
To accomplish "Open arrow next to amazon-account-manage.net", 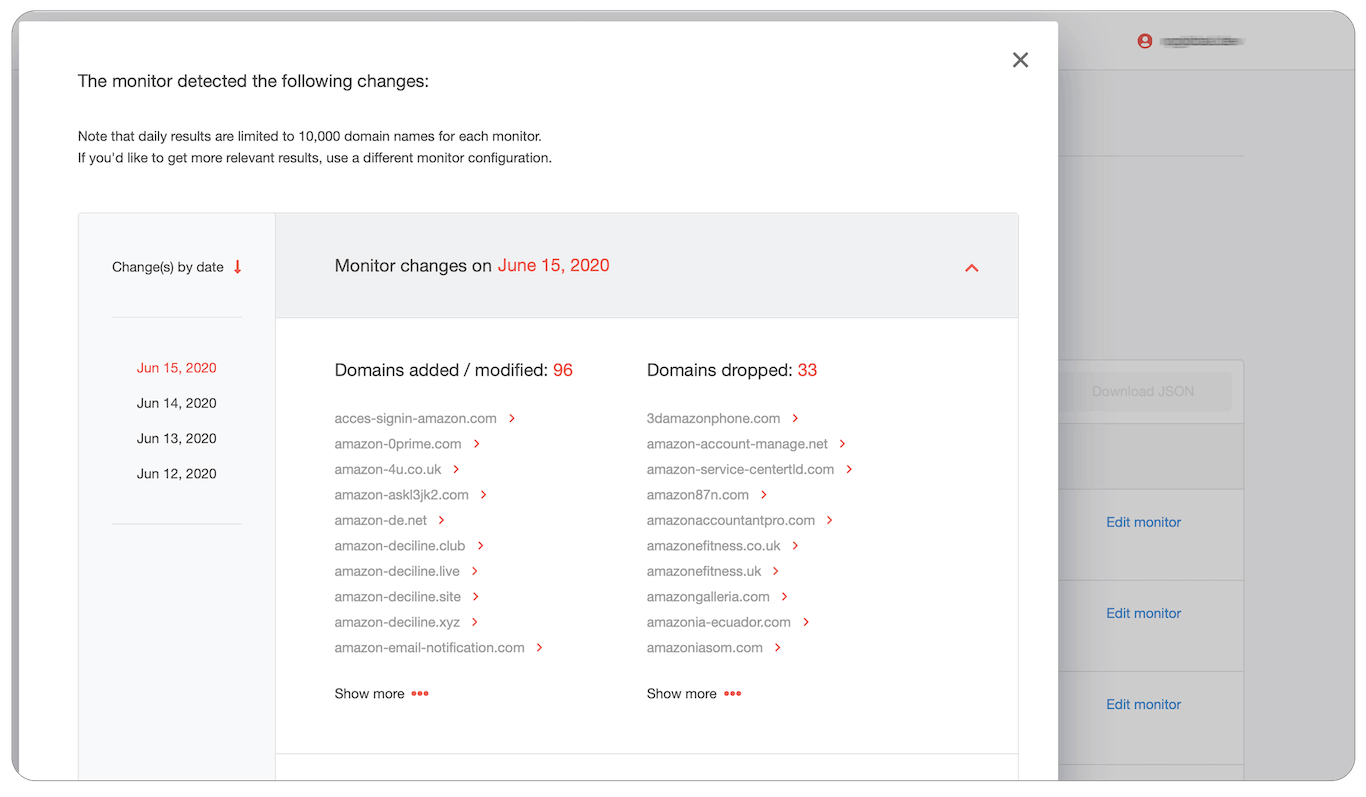I will [843, 444].
